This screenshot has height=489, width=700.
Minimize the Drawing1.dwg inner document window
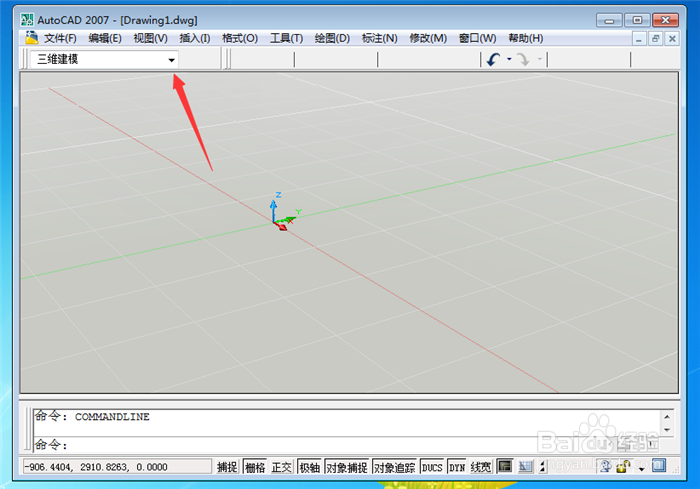click(x=639, y=39)
